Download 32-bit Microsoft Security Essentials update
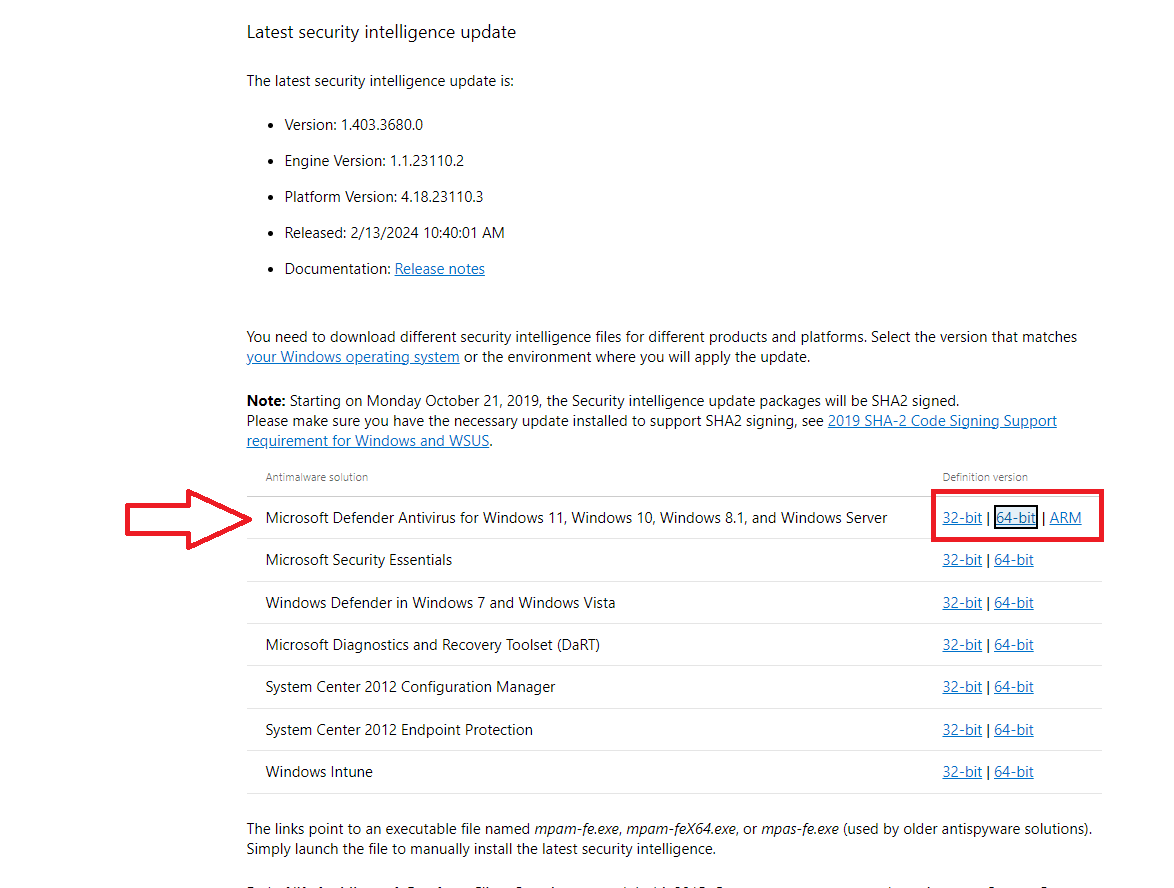1174x888 pixels. pyautogui.click(x=962, y=560)
